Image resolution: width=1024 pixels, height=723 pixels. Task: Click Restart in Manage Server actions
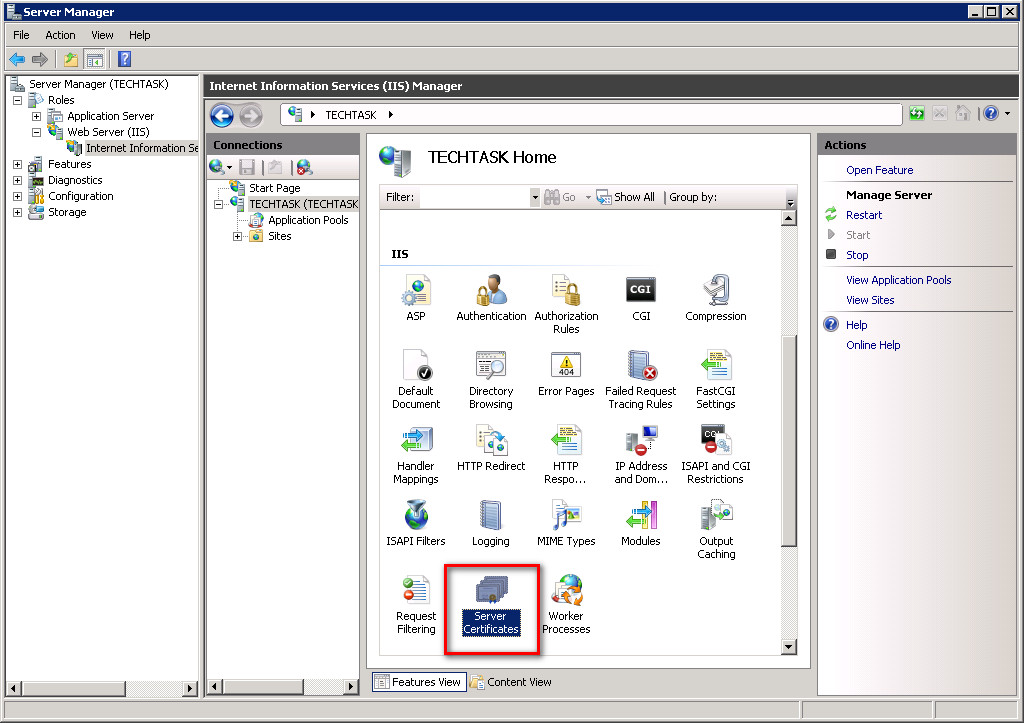864,215
